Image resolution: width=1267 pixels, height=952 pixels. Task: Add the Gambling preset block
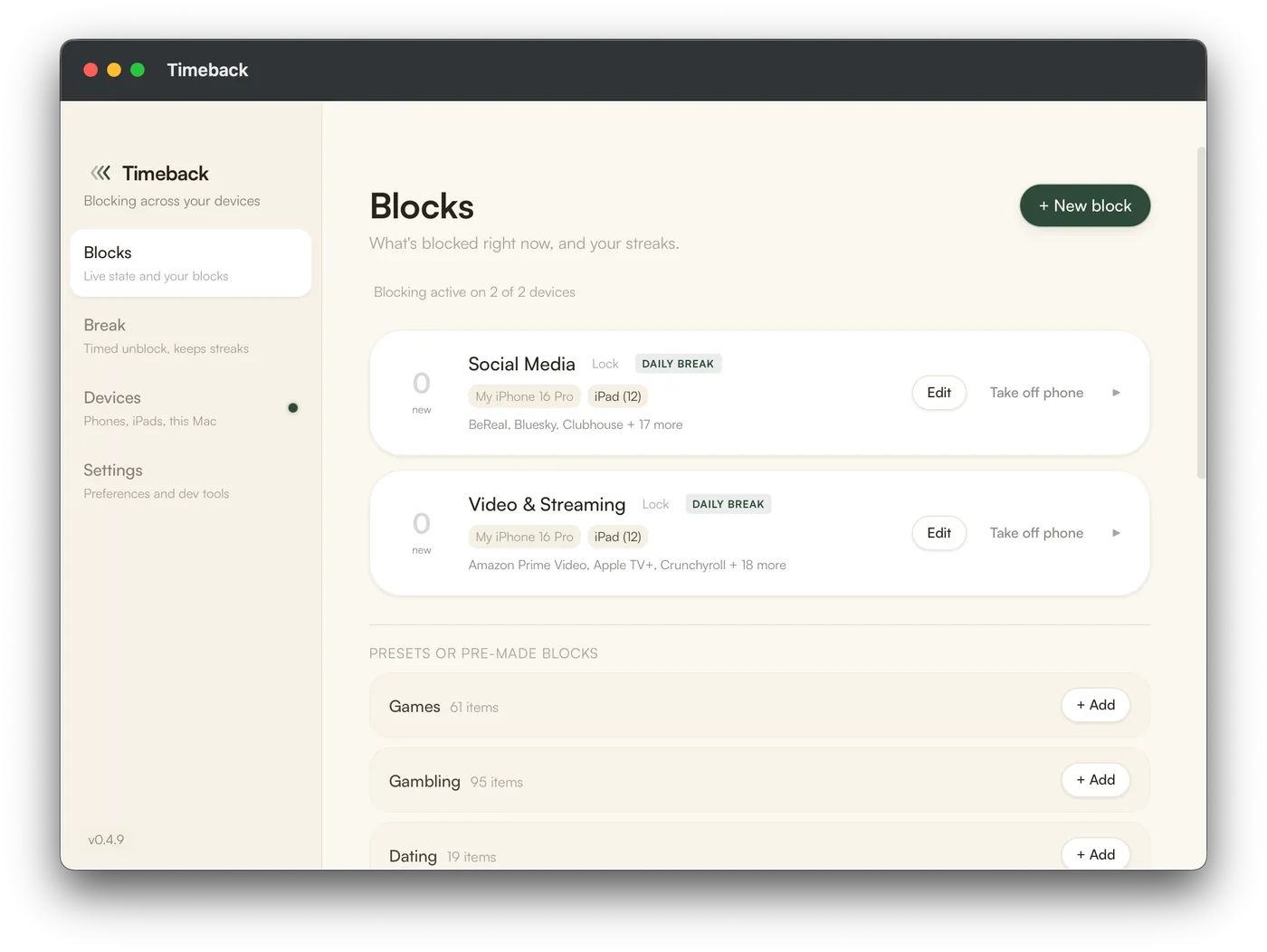(x=1095, y=780)
